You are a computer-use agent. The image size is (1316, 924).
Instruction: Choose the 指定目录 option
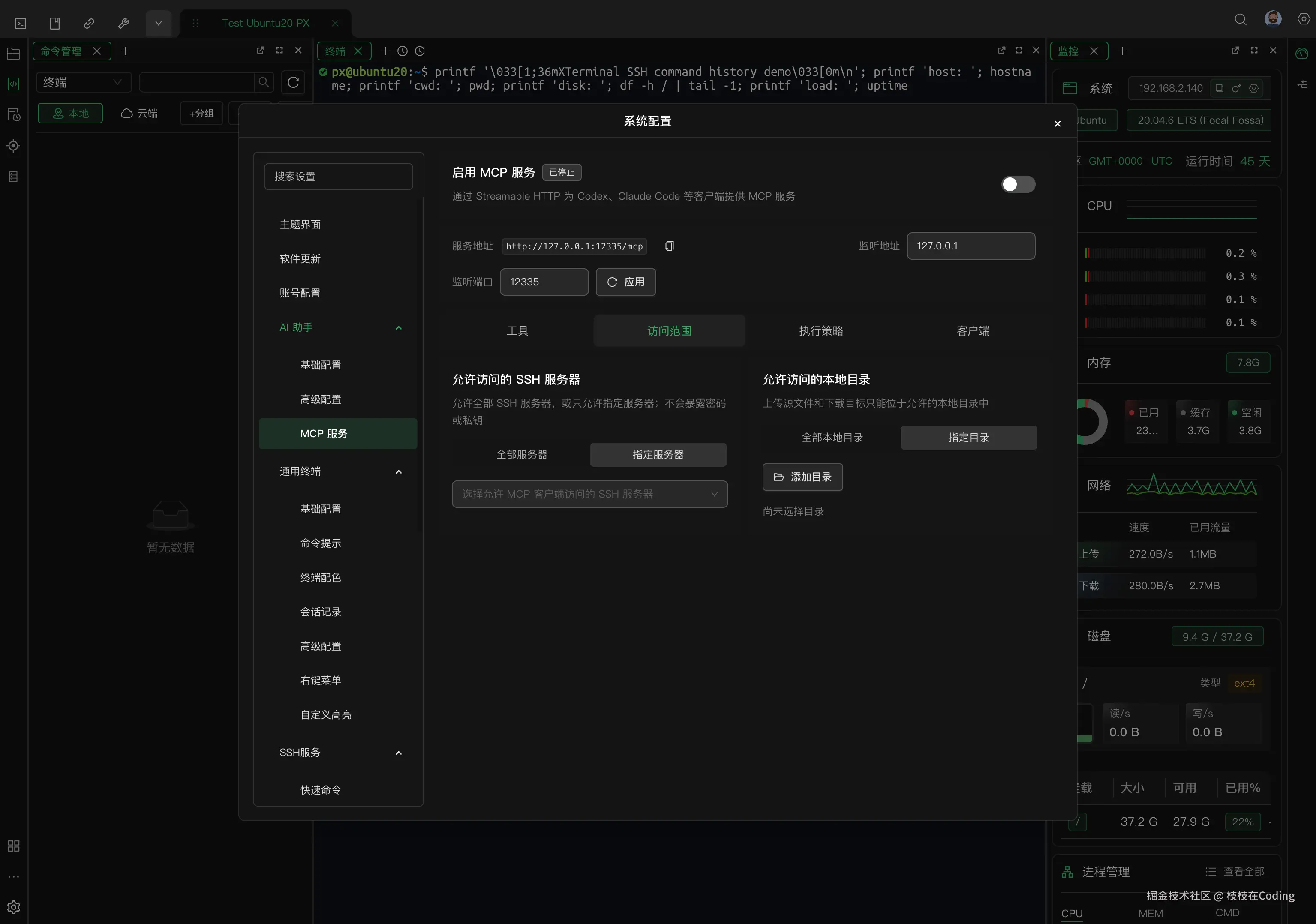(x=969, y=437)
